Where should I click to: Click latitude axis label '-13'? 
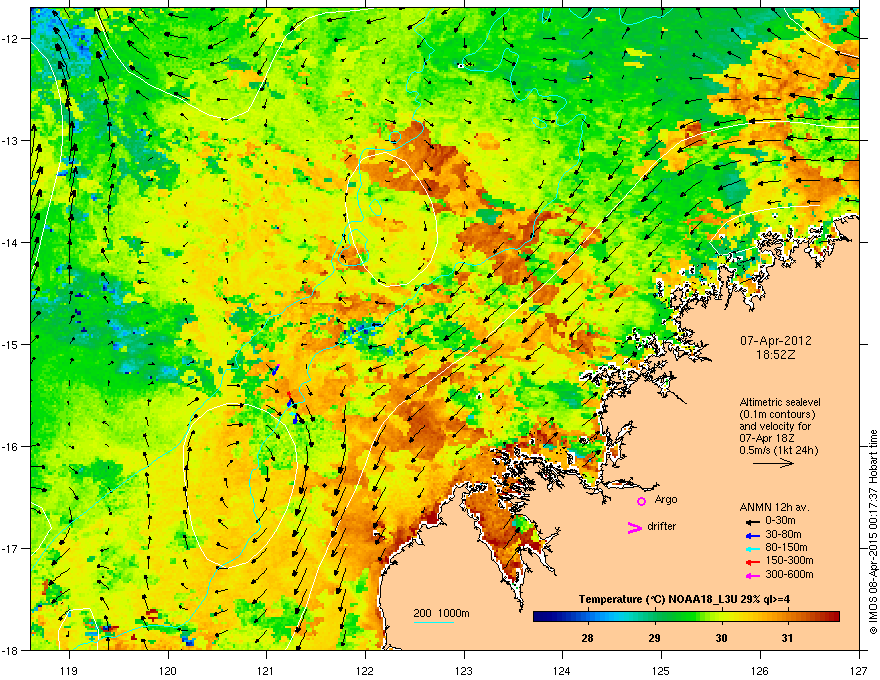10,141
